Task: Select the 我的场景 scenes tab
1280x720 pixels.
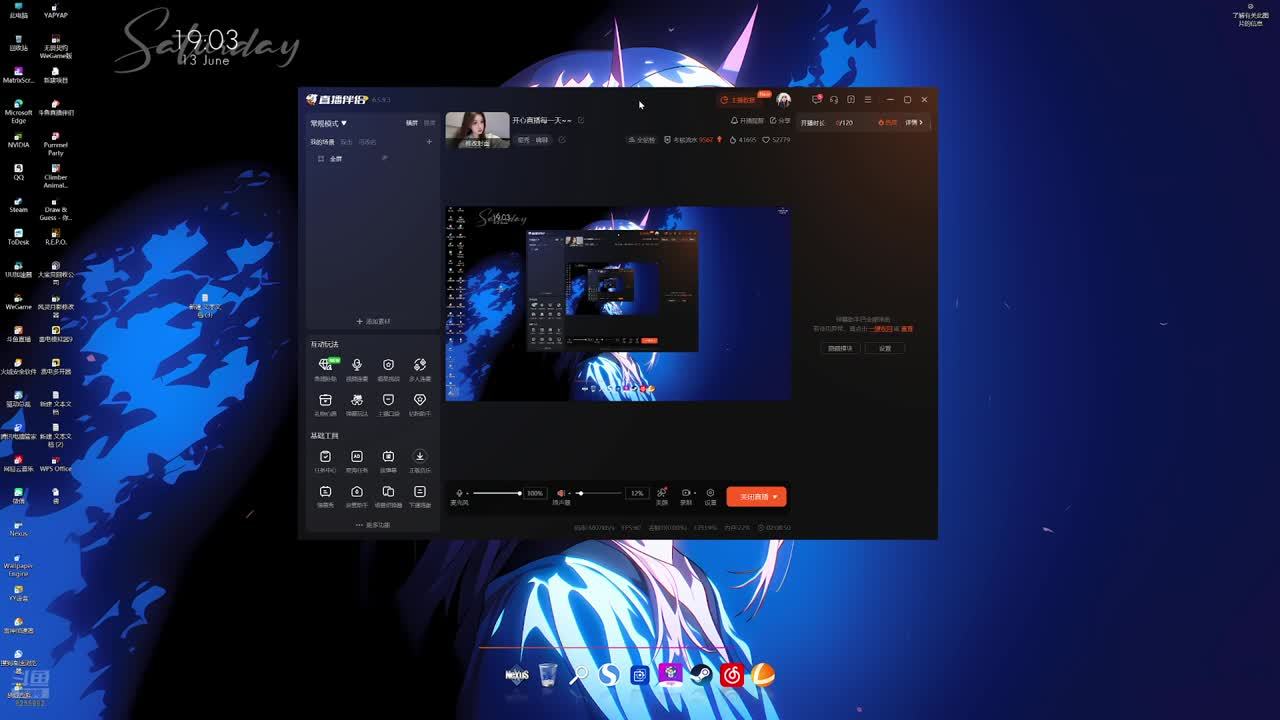Action: [x=322, y=142]
